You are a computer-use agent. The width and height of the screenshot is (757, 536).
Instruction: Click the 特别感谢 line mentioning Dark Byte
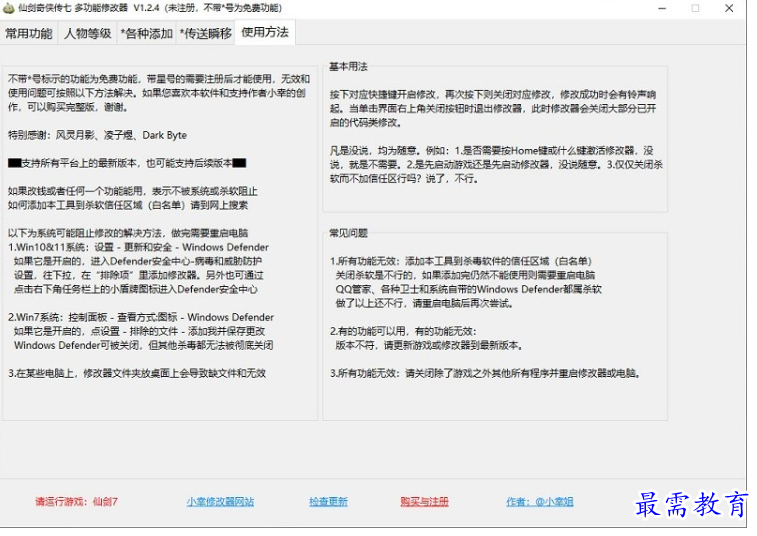click(97, 135)
